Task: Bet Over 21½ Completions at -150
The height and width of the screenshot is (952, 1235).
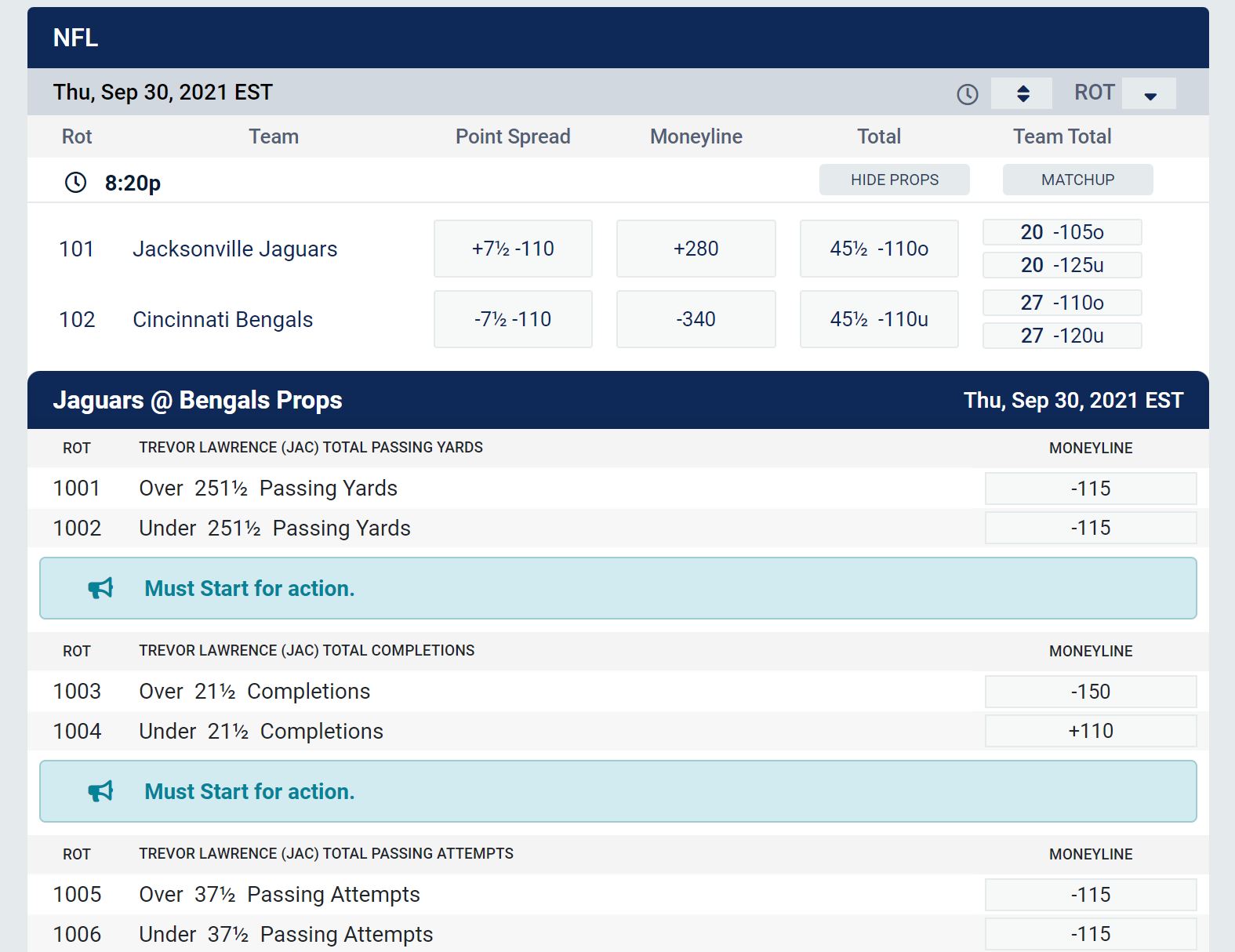Action: 1091,692
